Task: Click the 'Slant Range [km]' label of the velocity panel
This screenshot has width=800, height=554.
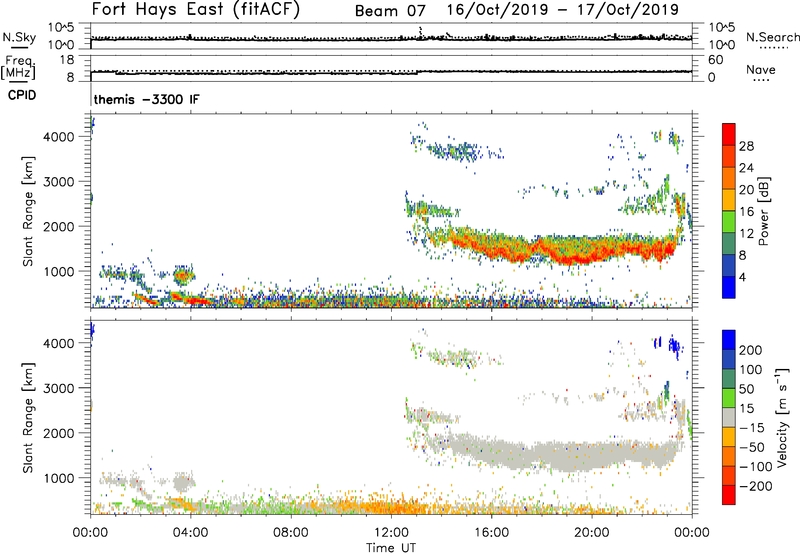Action: [x=28, y=418]
